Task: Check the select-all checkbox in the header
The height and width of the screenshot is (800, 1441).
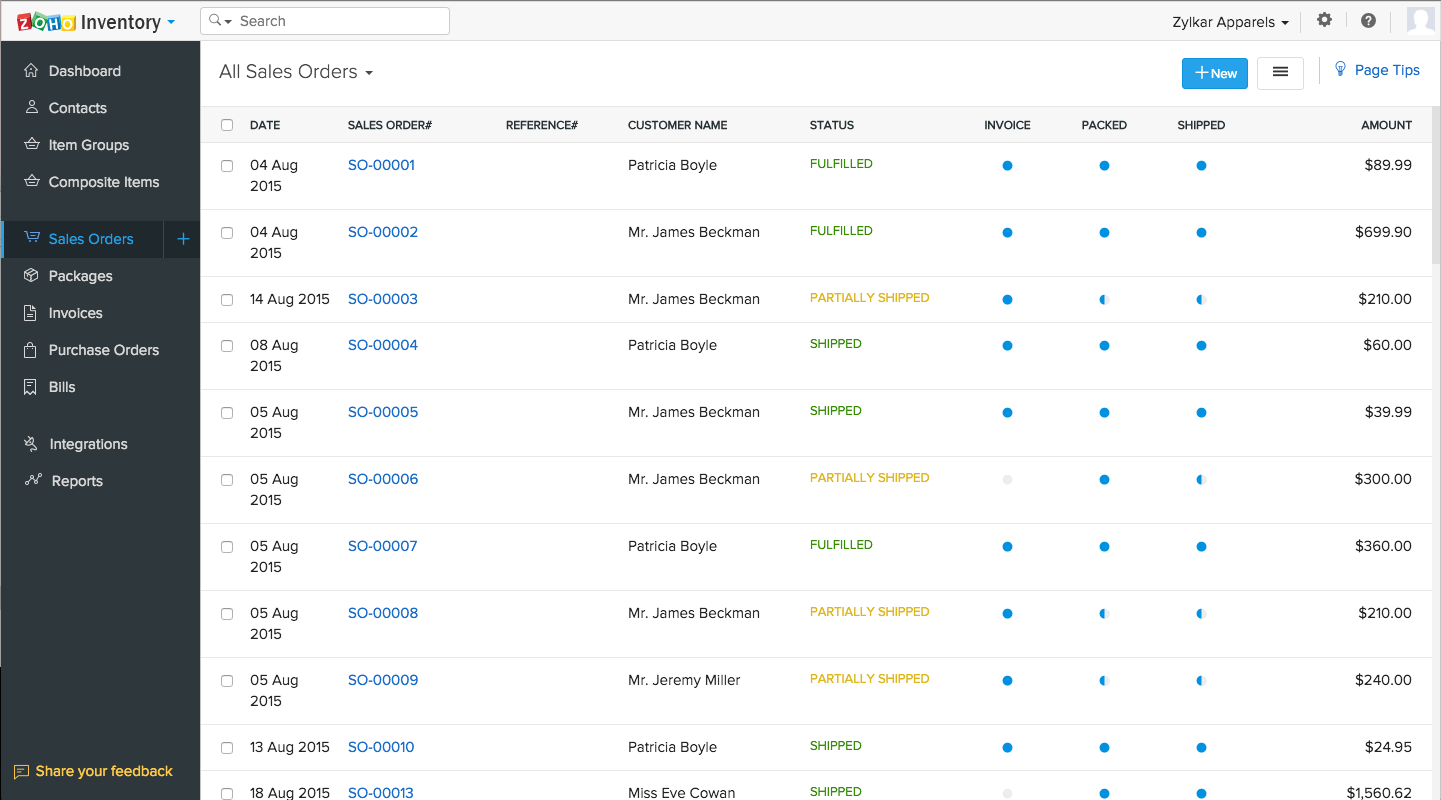Action: [227, 125]
